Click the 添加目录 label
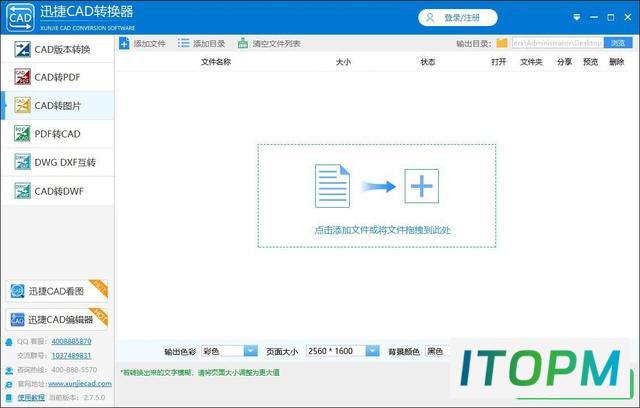The image size is (640, 408). point(209,44)
